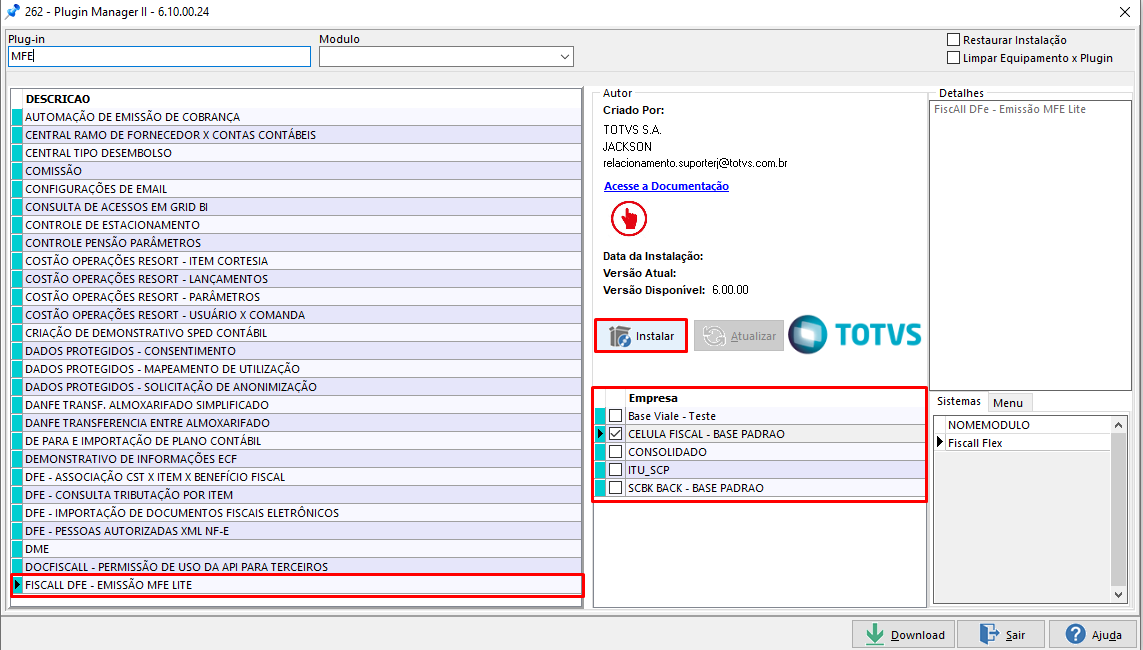Select DE PARA E IMPORTAÇÃO DE PLANO CONTÁBIL
Image resolution: width=1143 pixels, height=650 pixels.
point(303,441)
